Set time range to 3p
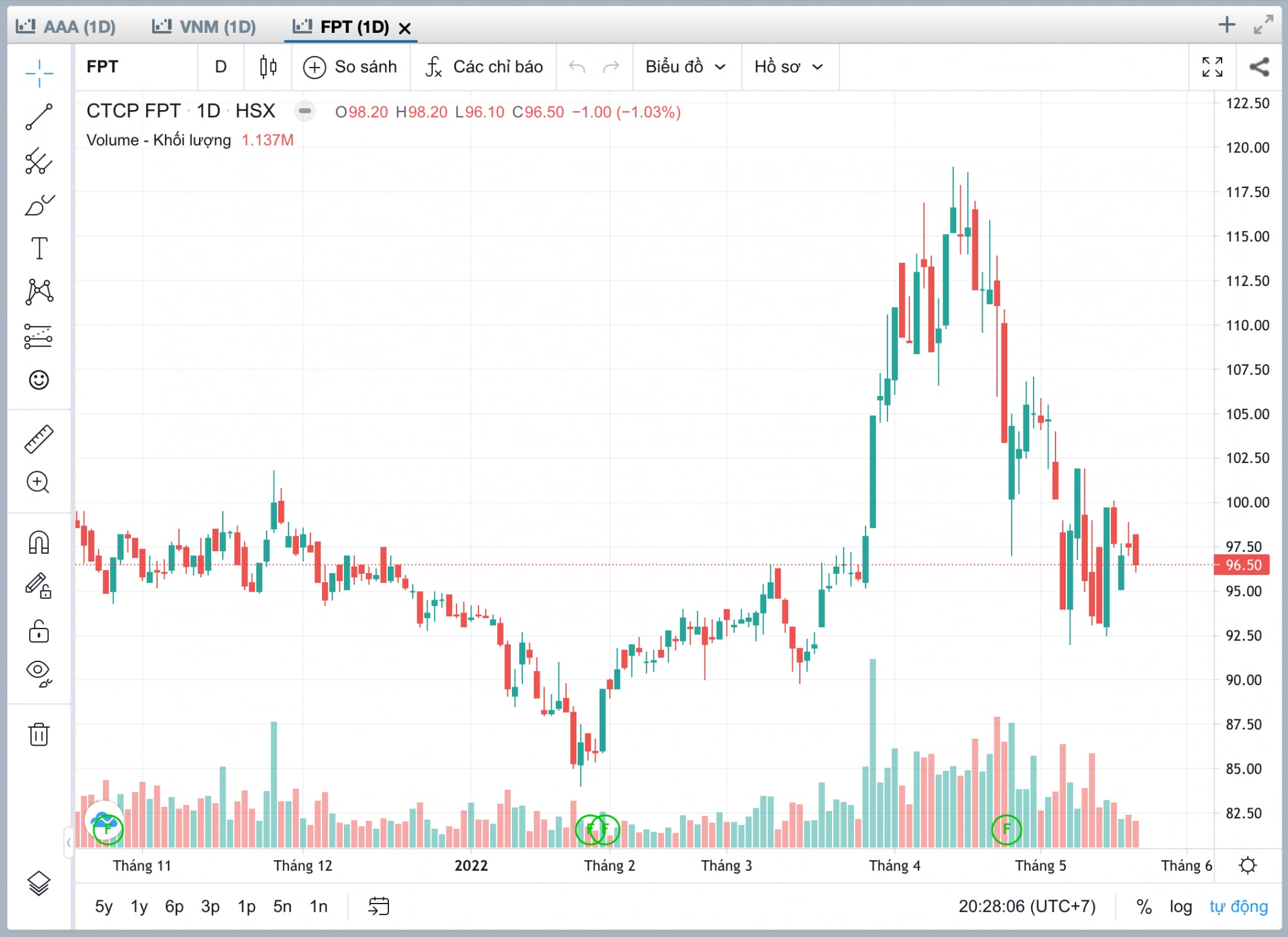Image resolution: width=1288 pixels, height=937 pixels. coord(210,906)
